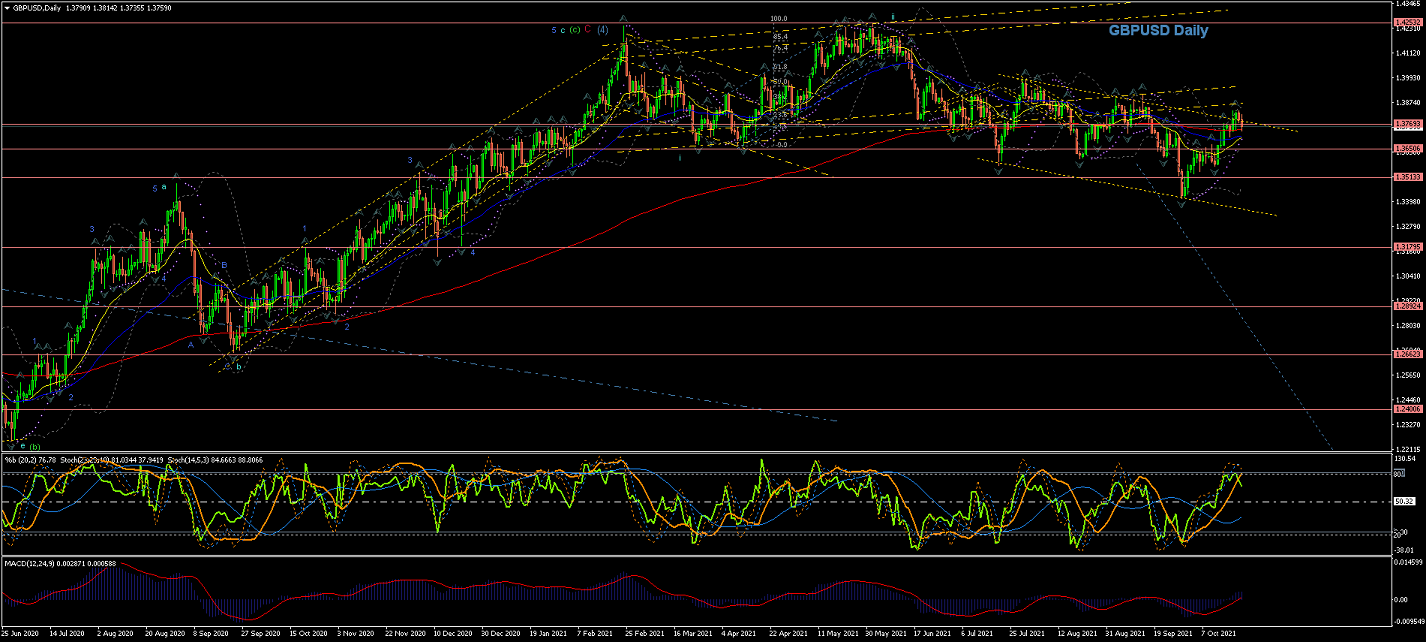Viewport: 1426px width, 642px height.
Task: Click the MACD(12,24,9) indicator label
Action: 30,564
